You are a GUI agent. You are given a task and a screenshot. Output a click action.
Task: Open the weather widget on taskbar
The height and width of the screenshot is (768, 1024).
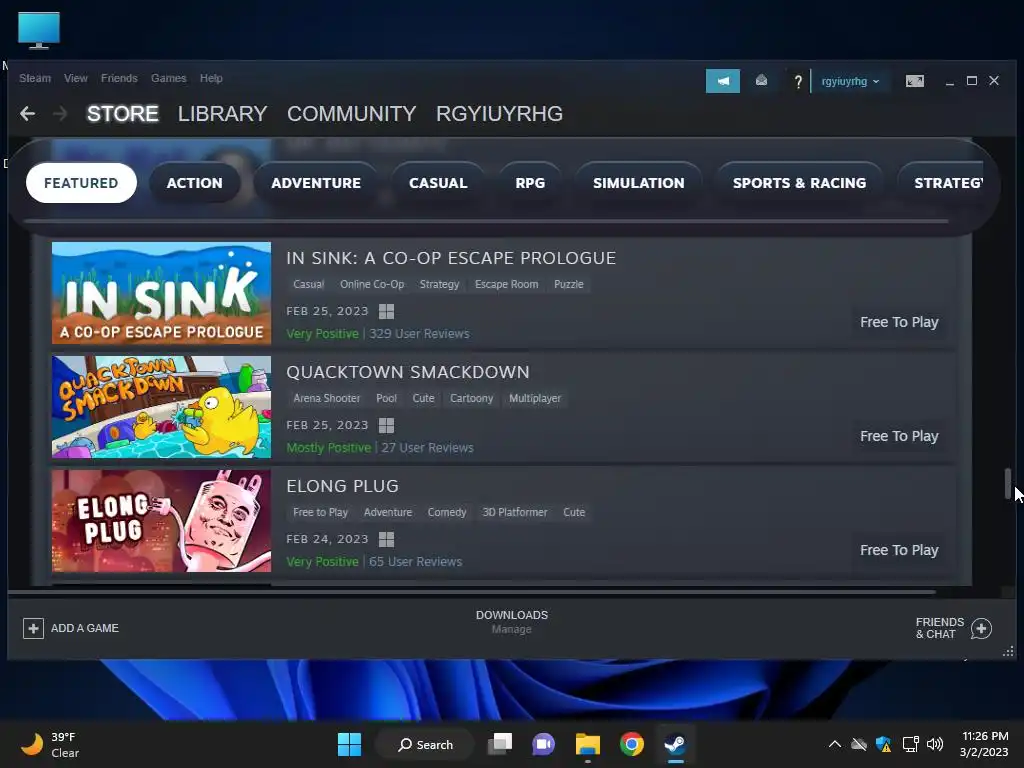coord(50,744)
